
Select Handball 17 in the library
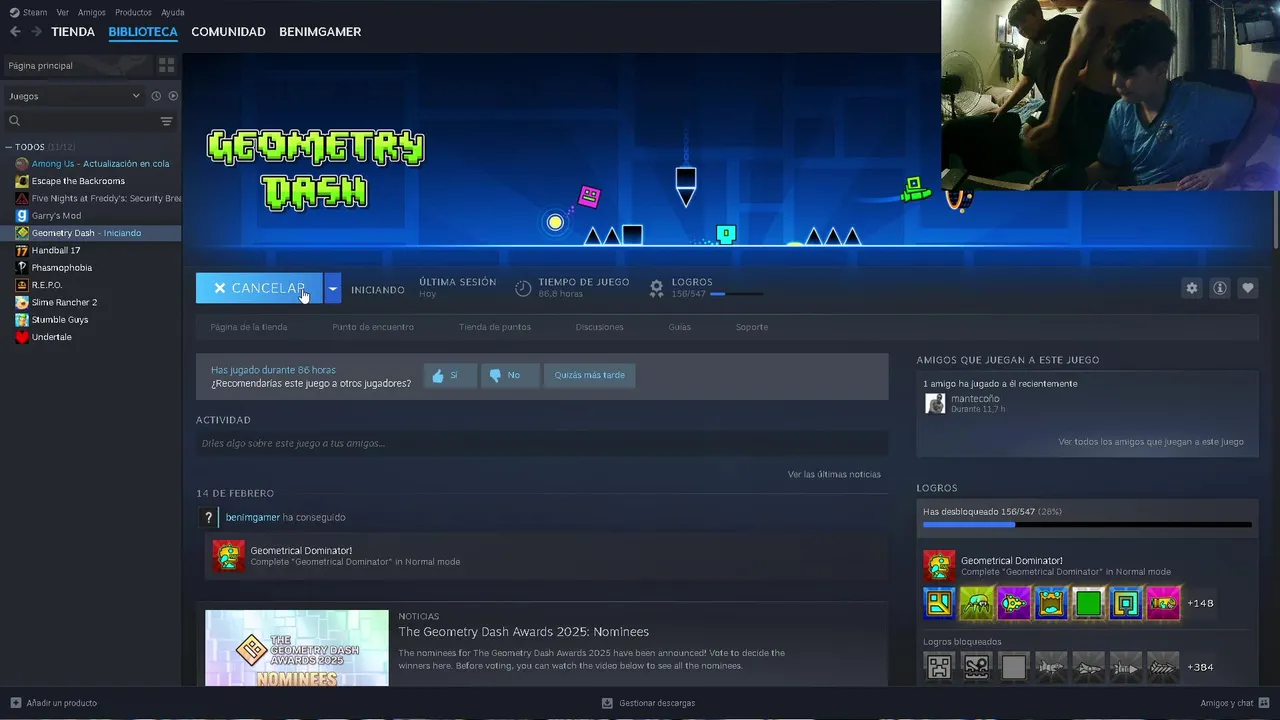[x=91, y=250]
